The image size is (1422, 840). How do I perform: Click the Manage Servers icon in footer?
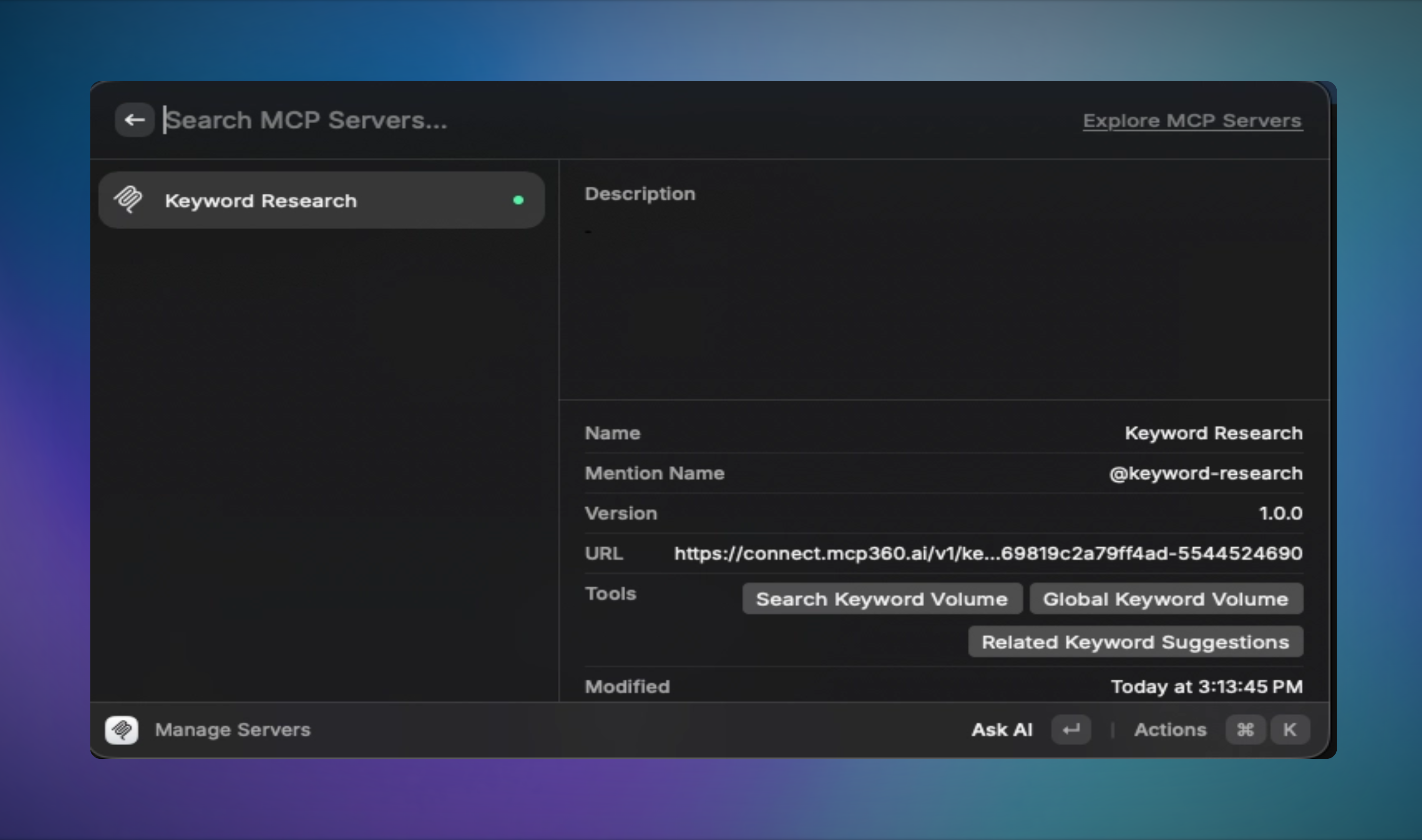122,729
